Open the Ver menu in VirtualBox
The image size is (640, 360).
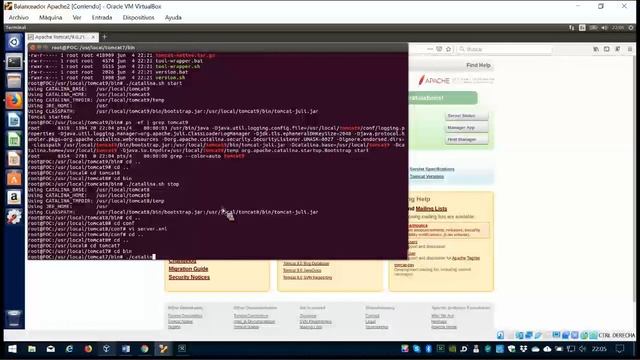(77, 18)
